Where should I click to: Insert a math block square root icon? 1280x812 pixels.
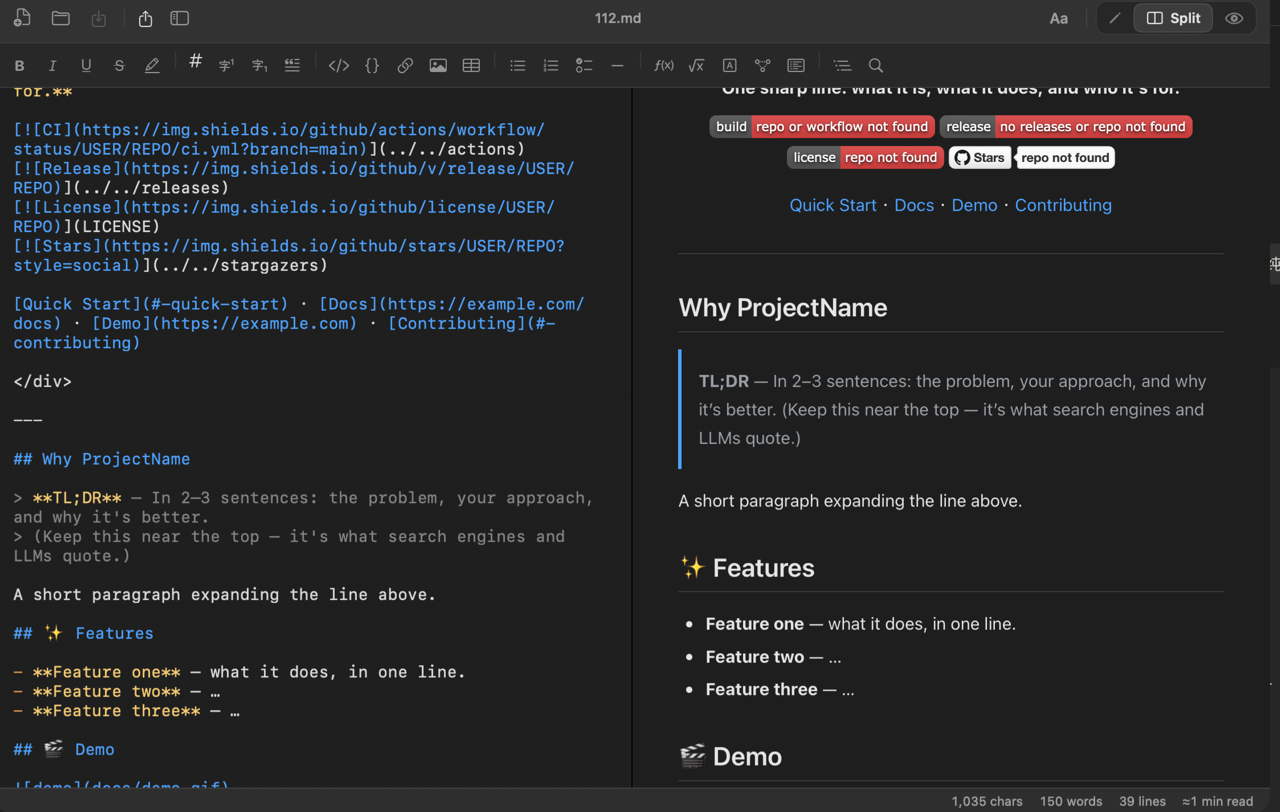point(696,65)
